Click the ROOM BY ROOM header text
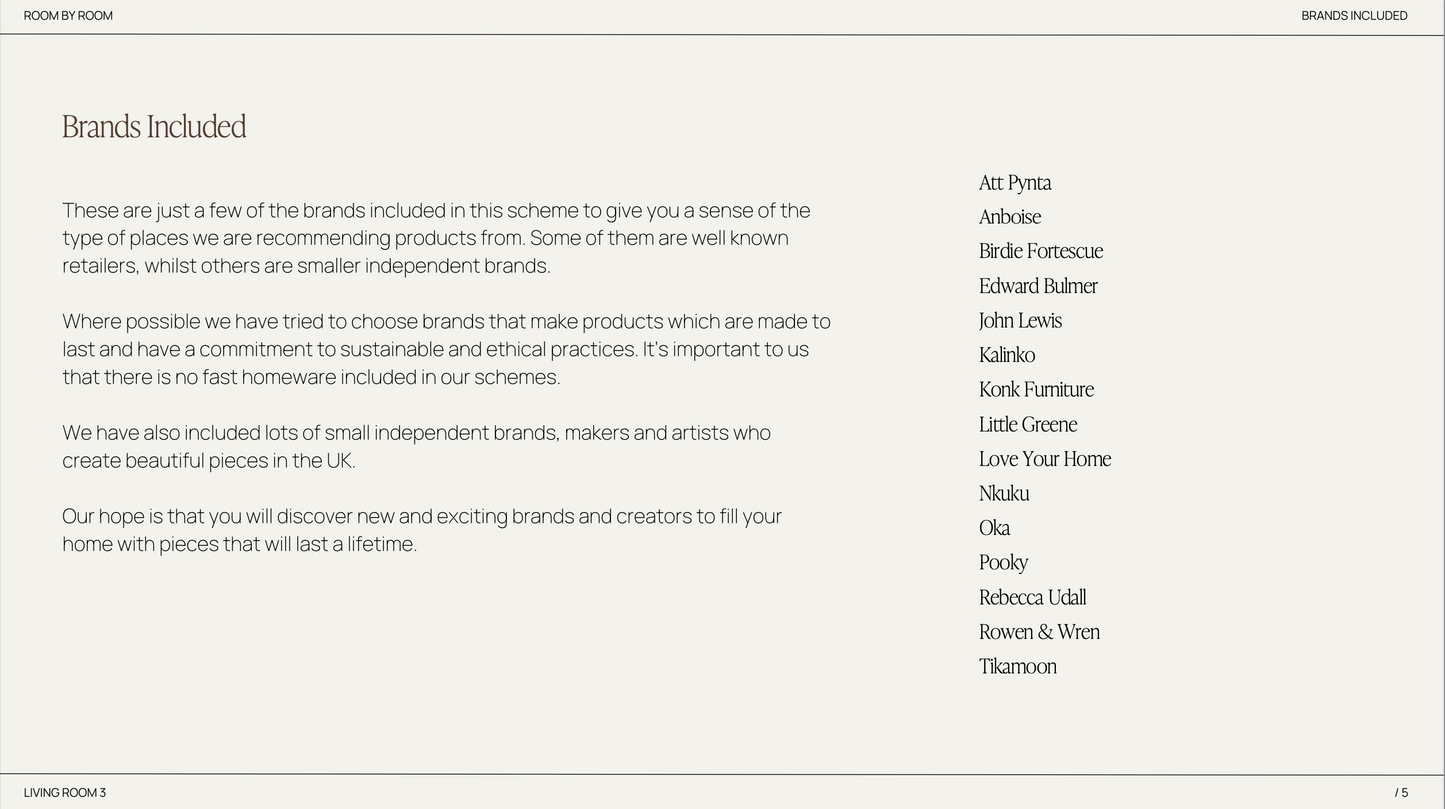This screenshot has height=809, width=1445. click(68, 16)
